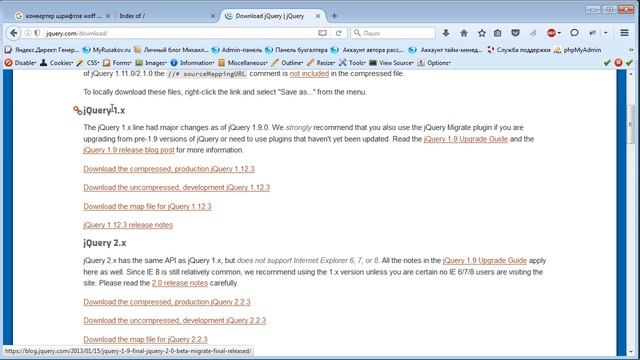Open the Служба поддержки bookmark
Viewport: 640px width, 360px height.
tap(518, 50)
